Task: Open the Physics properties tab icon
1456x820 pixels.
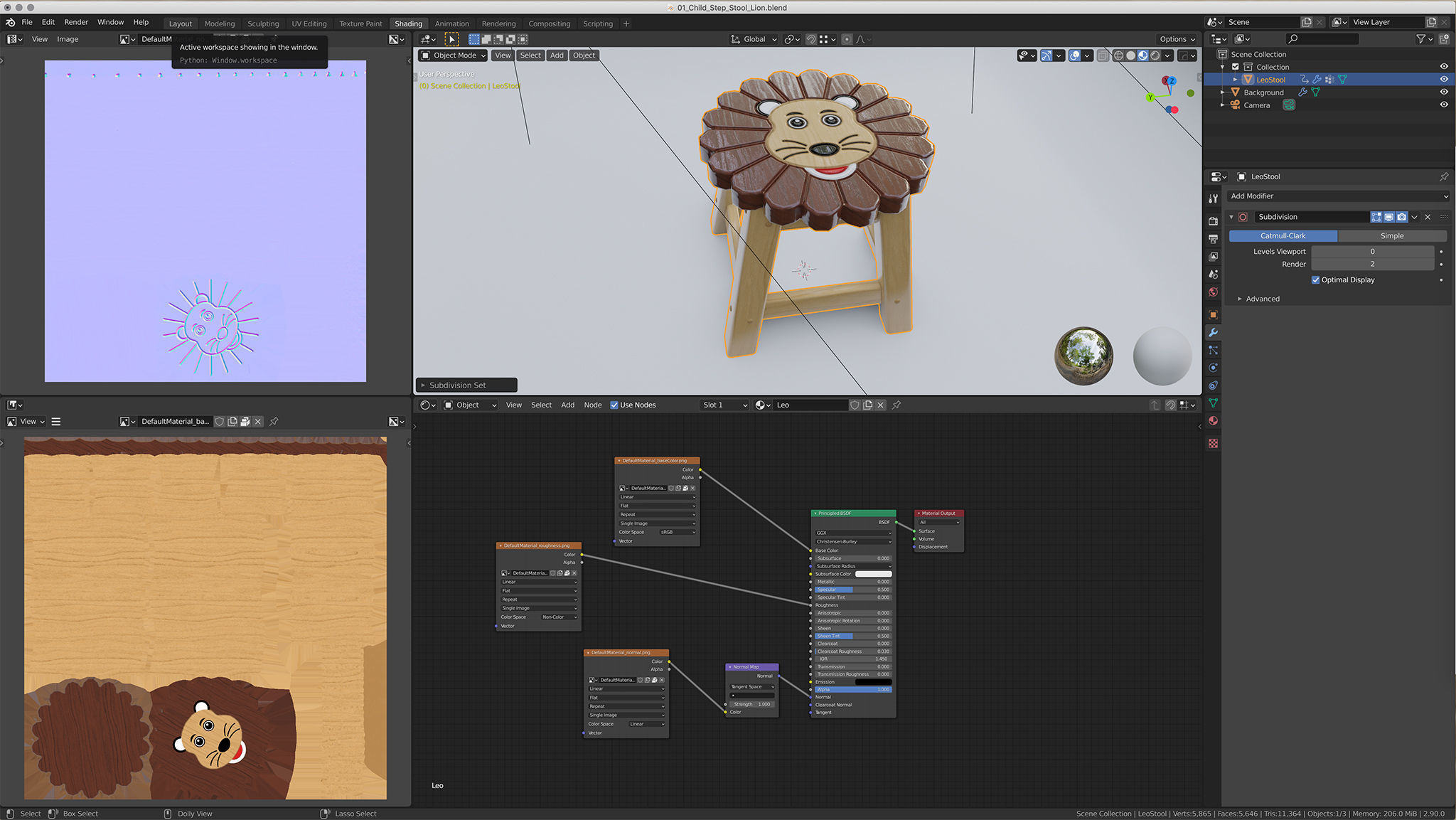Action: click(x=1213, y=368)
